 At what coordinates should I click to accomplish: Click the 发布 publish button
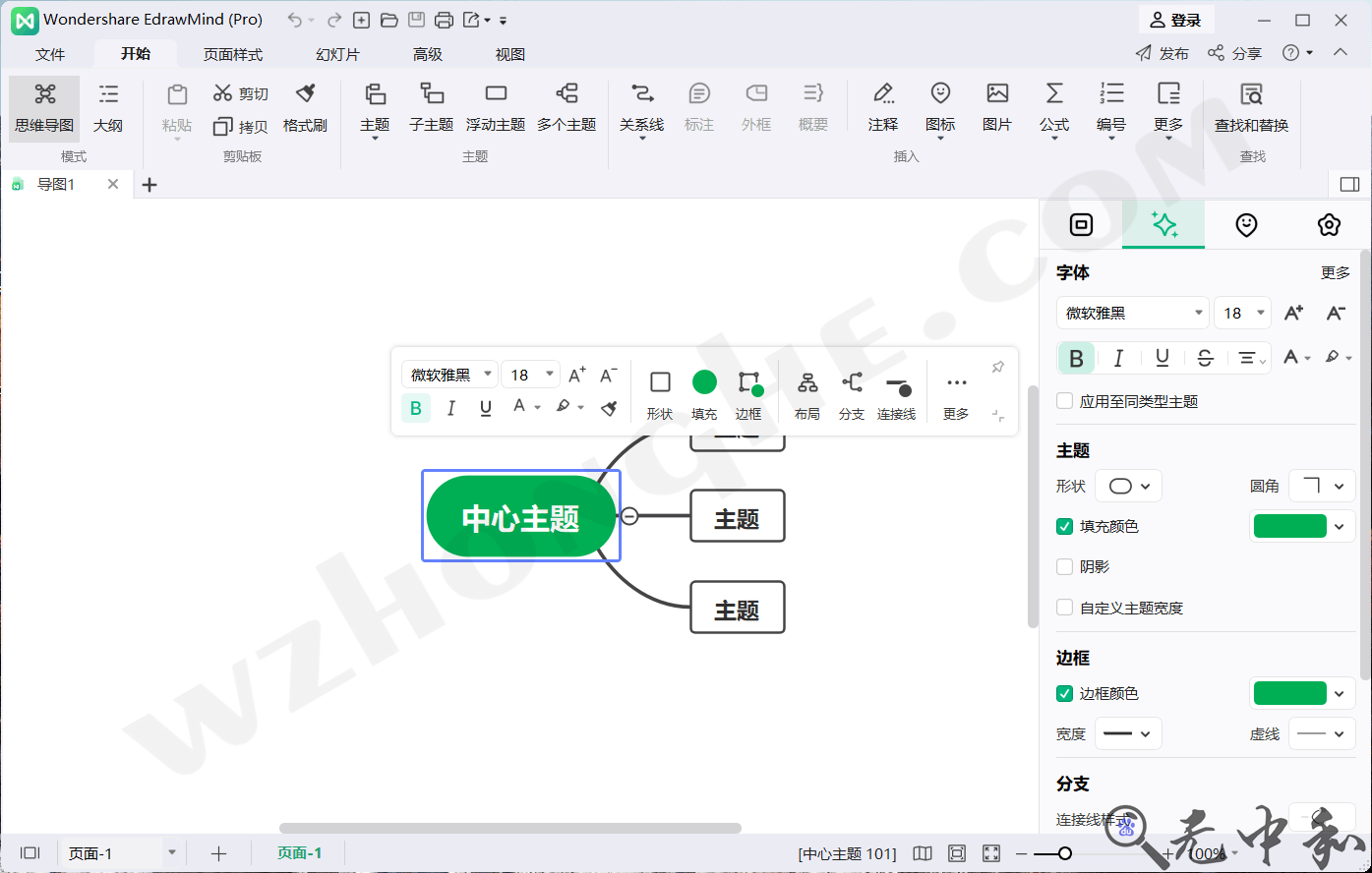click(x=1163, y=53)
